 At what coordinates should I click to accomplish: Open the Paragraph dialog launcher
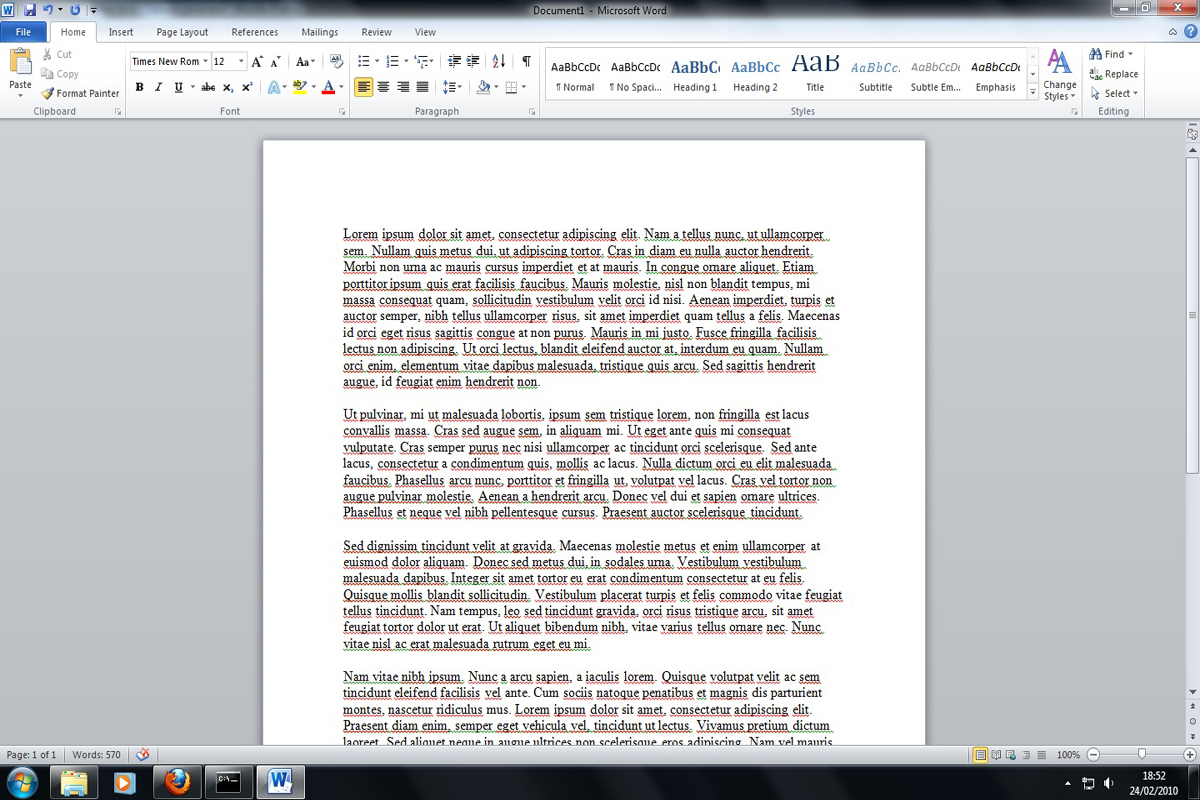[x=534, y=112]
